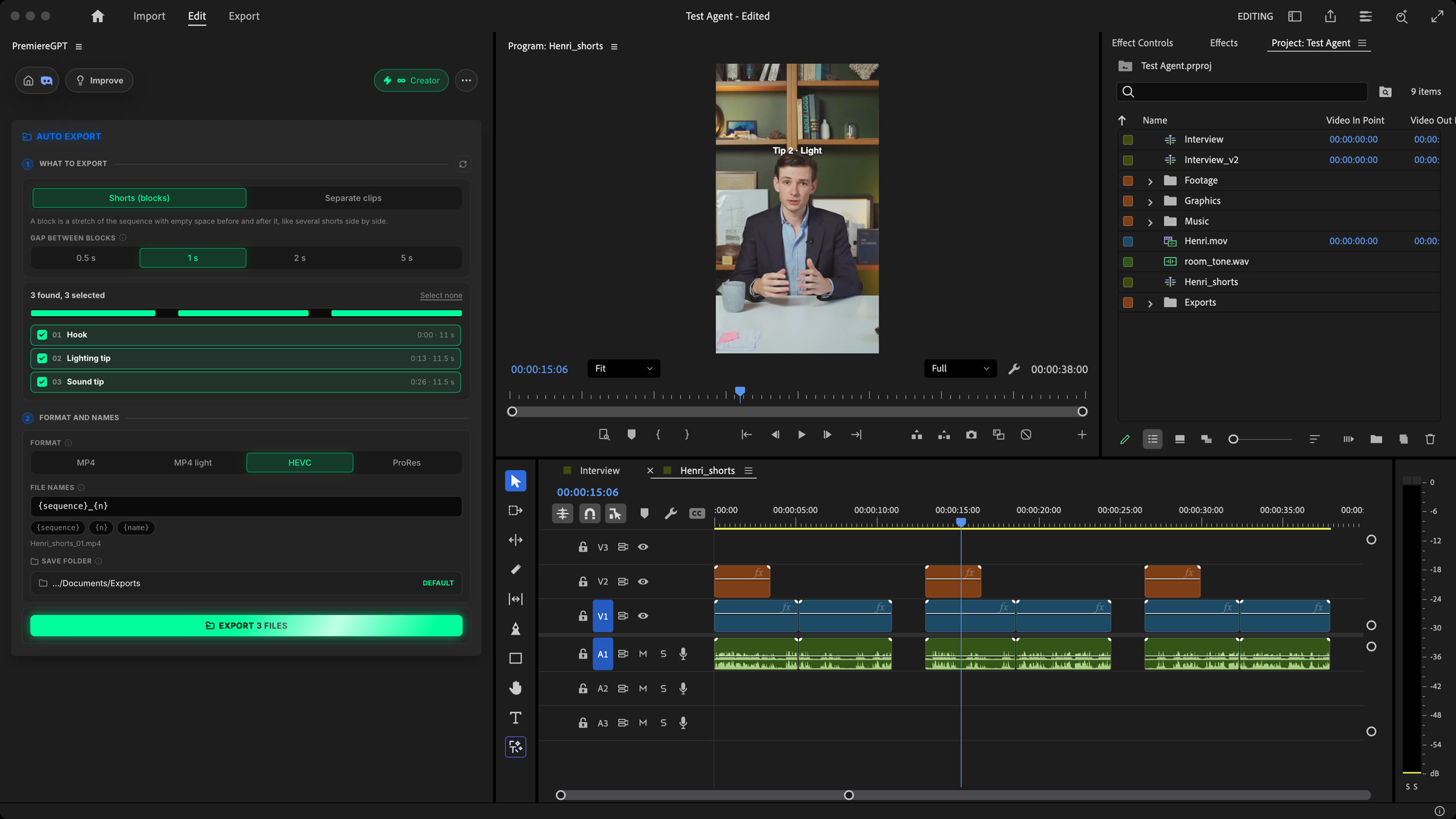Screen dimensions: 1456x819
Task: Click the Discord icon in PremiereGPT
Action: tap(47, 81)
